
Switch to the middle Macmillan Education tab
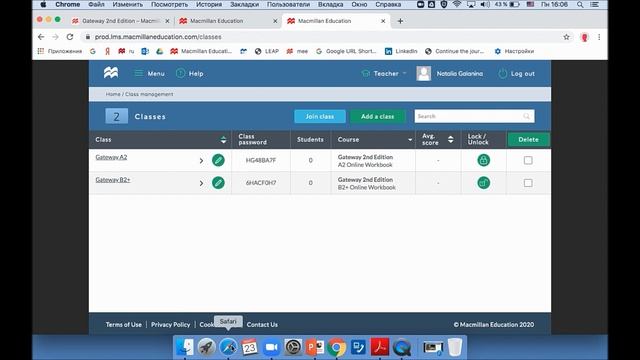point(228,21)
